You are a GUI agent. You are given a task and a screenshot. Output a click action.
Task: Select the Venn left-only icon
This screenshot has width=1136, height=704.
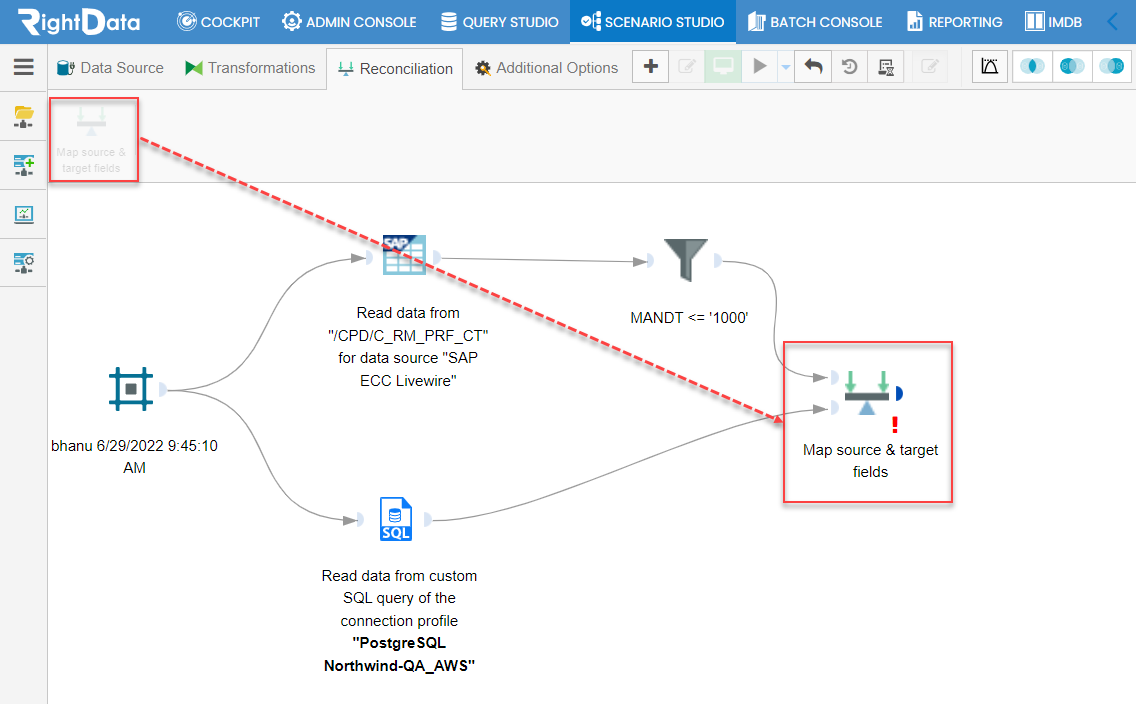(x=1072, y=67)
